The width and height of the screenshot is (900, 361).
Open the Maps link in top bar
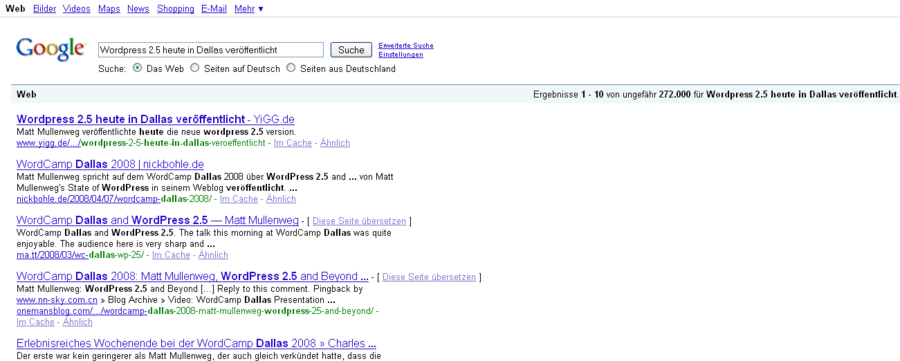[x=109, y=9]
